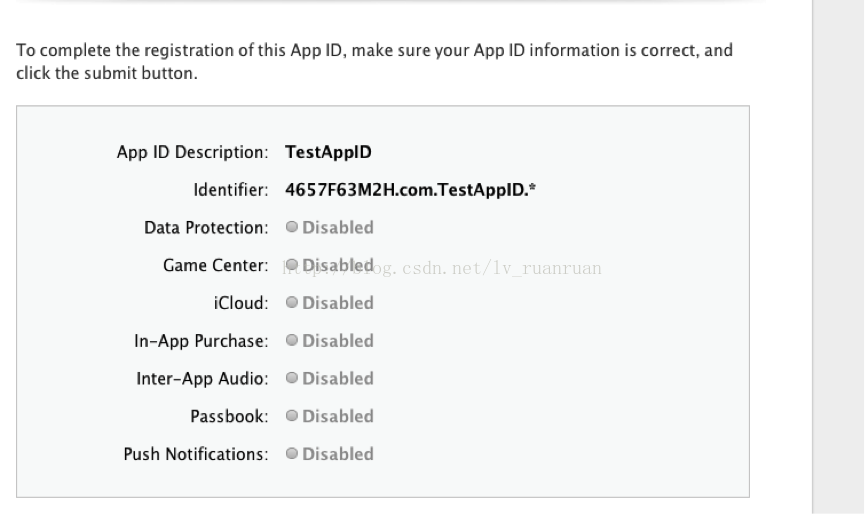Click the Push Notifications status dot
Viewport: 865px width, 514px height.
292,453
